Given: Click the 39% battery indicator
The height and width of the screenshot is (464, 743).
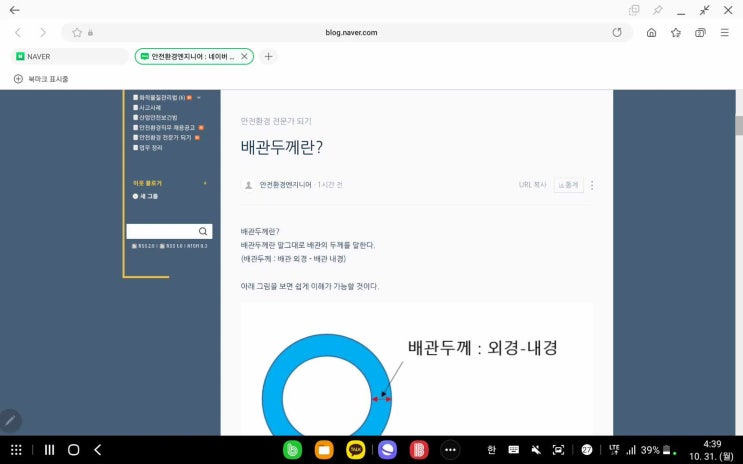Looking at the screenshot, I should tap(655, 450).
